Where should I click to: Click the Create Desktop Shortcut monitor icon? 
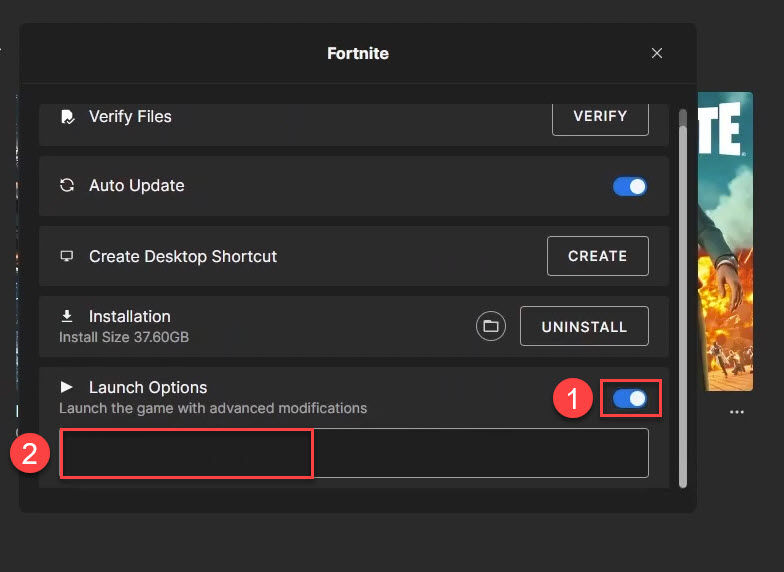point(67,256)
